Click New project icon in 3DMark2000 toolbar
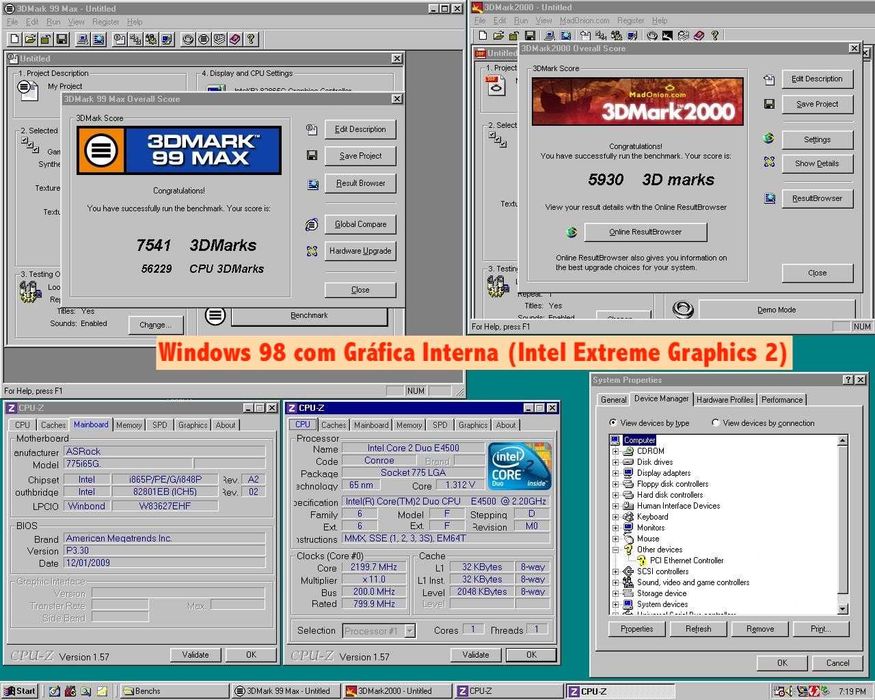The width and height of the screenshot is (875, 700). click(483, 35)
